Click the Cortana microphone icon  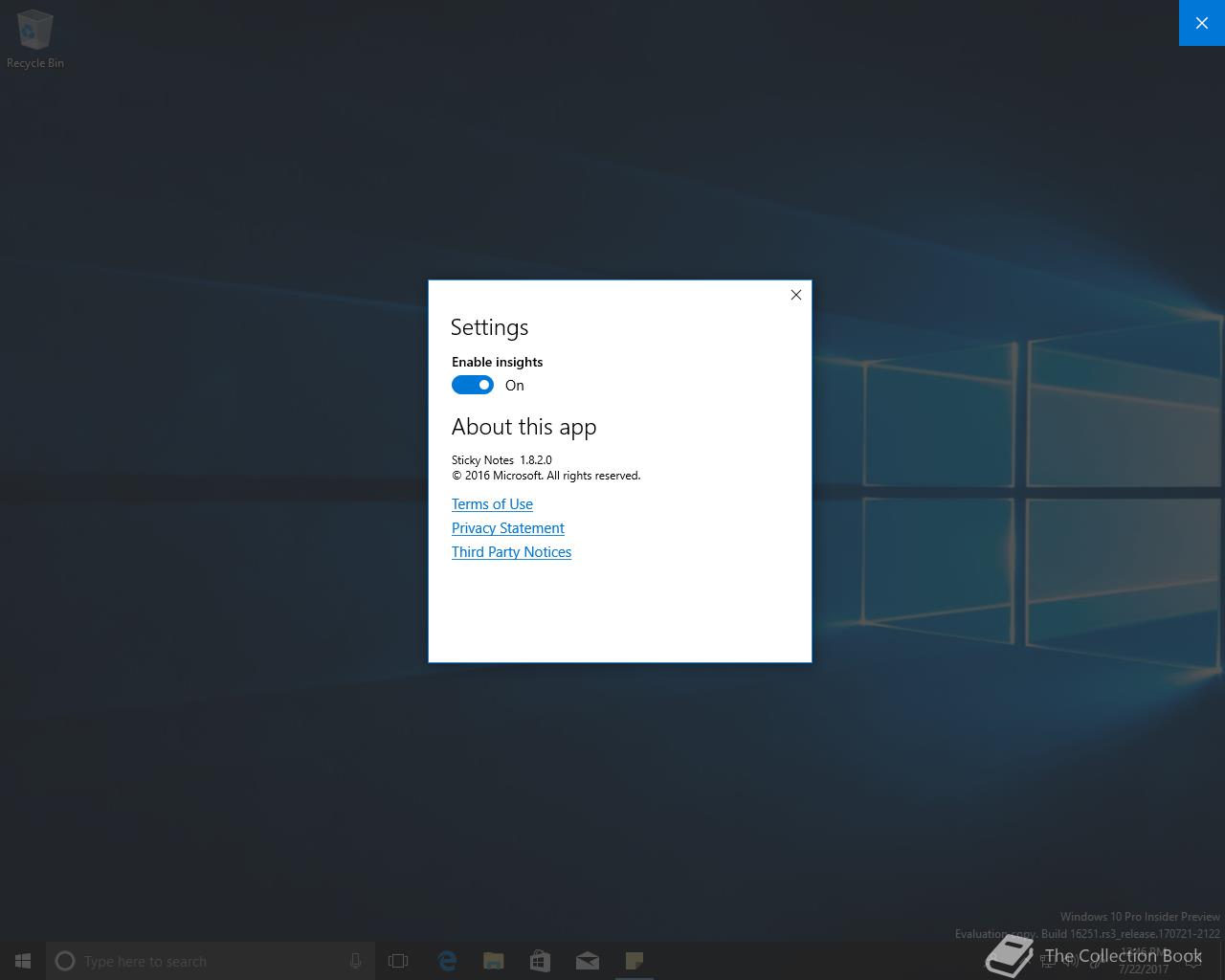point(355,961)
